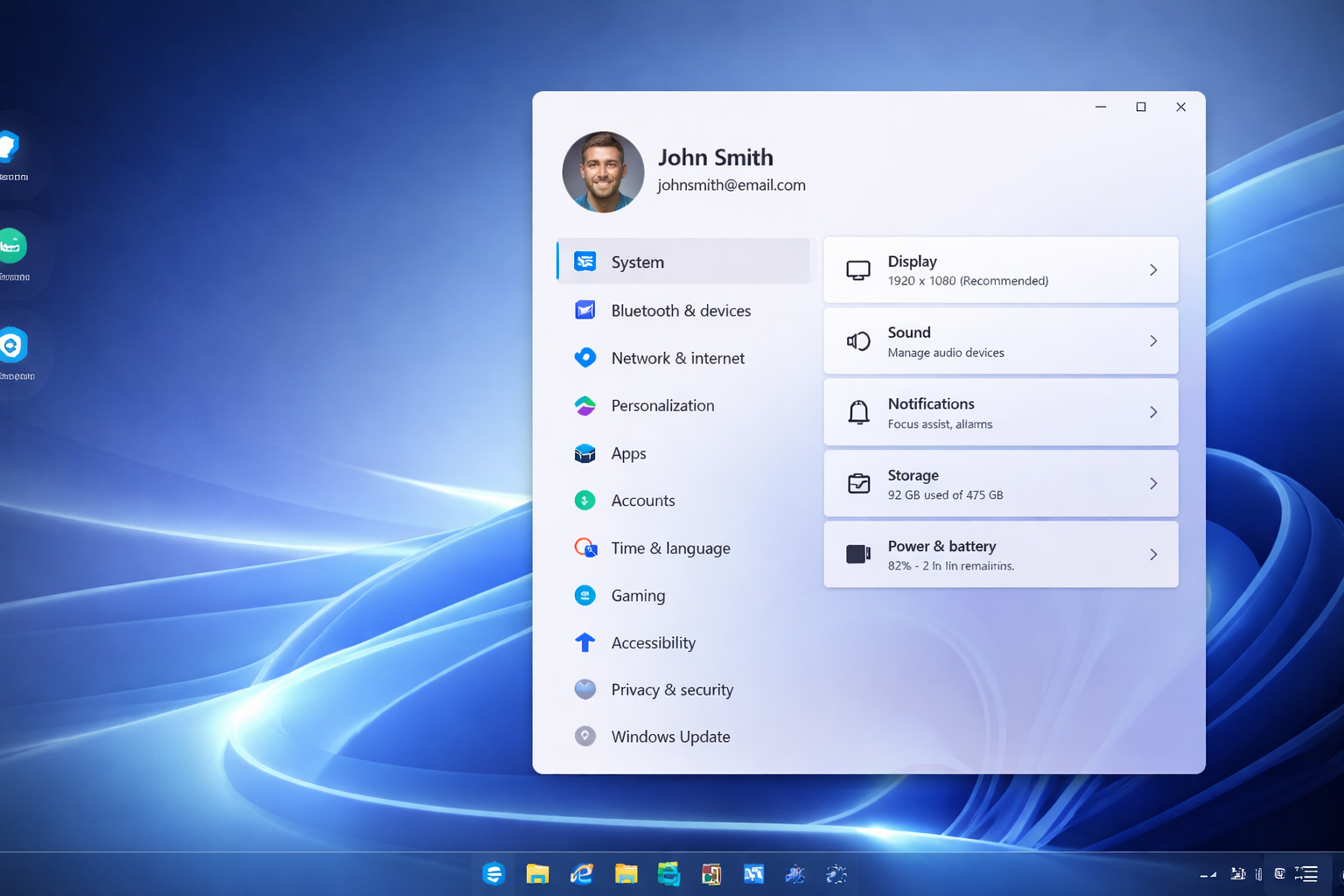Open Accounts settings via its icon
Screen dimensions: 1344x896
click(584, 500)
